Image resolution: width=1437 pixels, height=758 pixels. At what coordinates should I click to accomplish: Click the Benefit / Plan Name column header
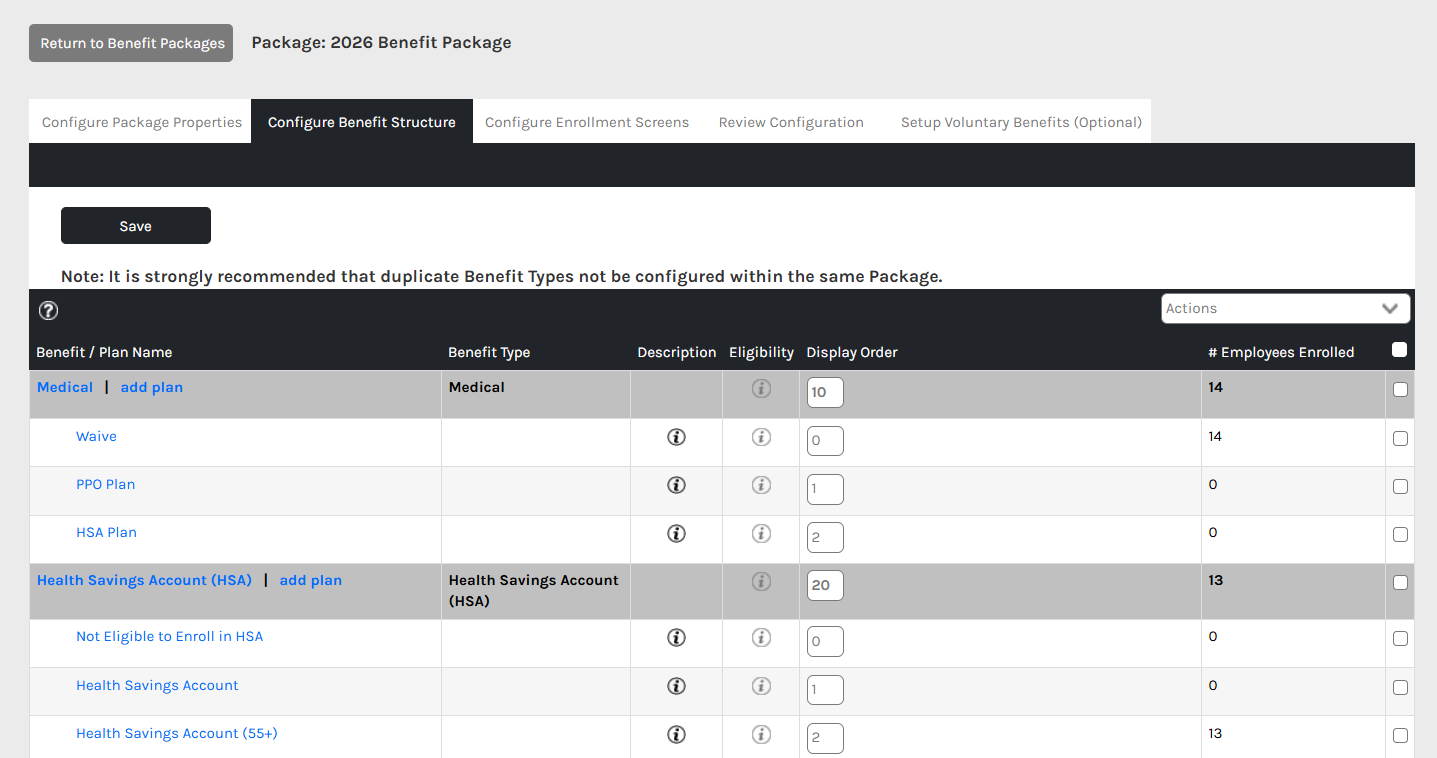(x=104, y=352)
